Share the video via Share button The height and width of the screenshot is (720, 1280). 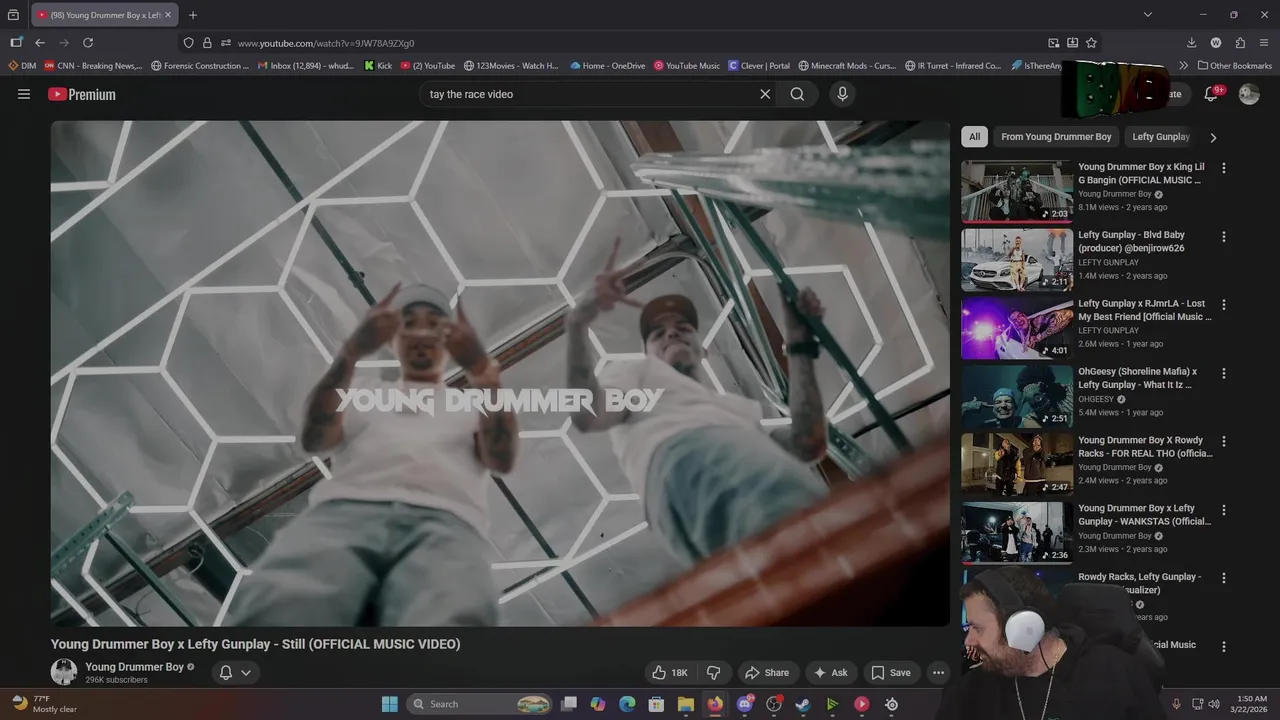767,673
